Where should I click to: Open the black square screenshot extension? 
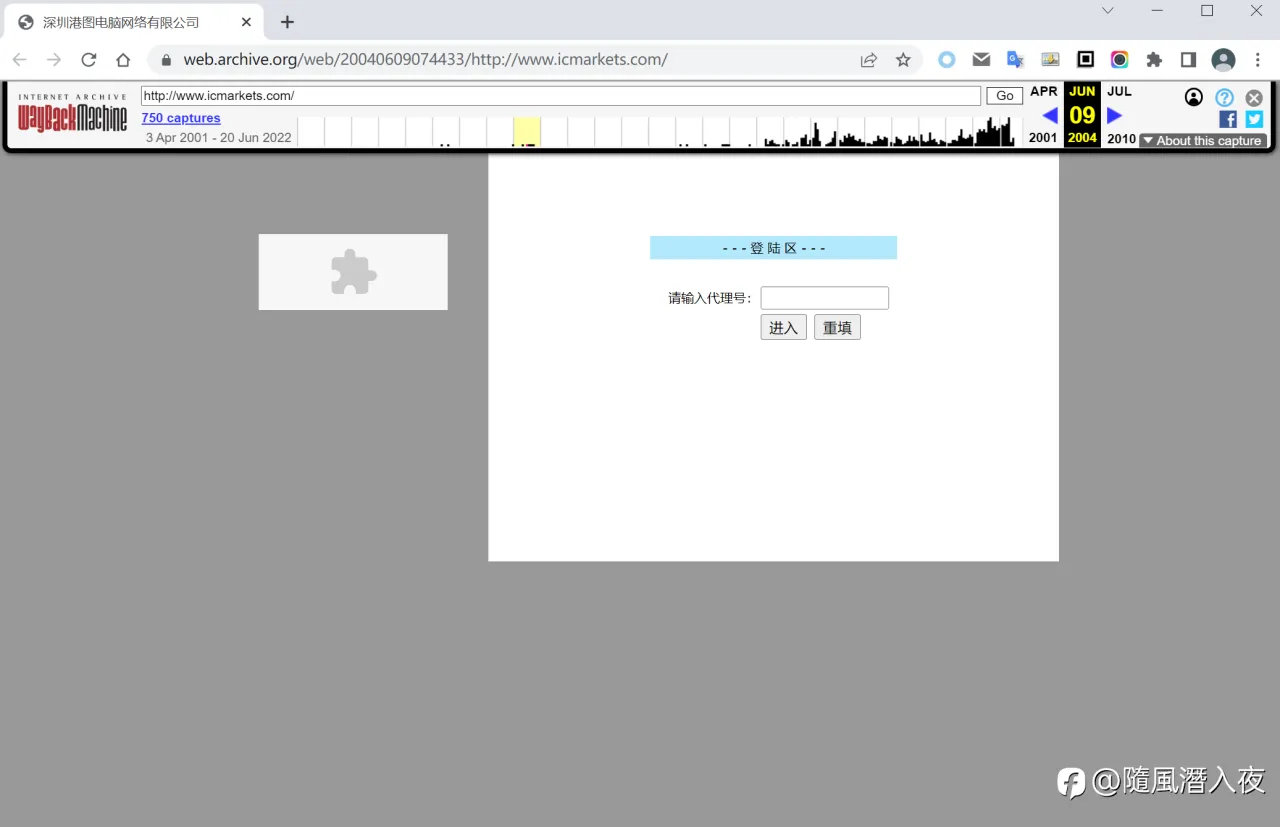[1085, 60]
